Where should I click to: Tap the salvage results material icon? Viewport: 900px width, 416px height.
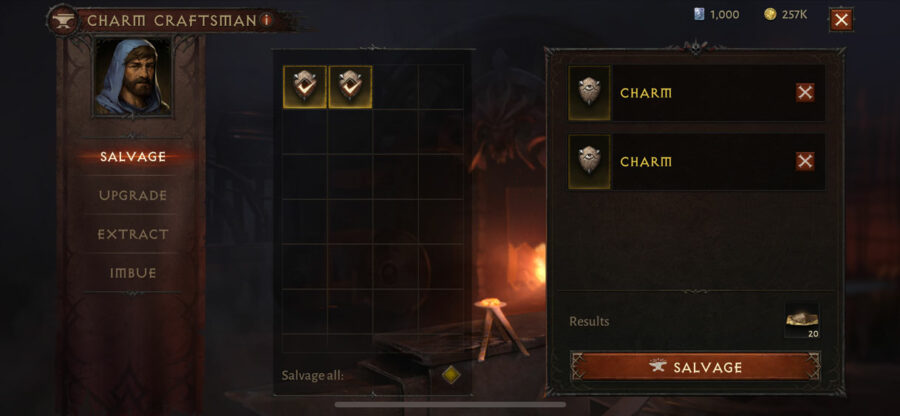(802, 320)
